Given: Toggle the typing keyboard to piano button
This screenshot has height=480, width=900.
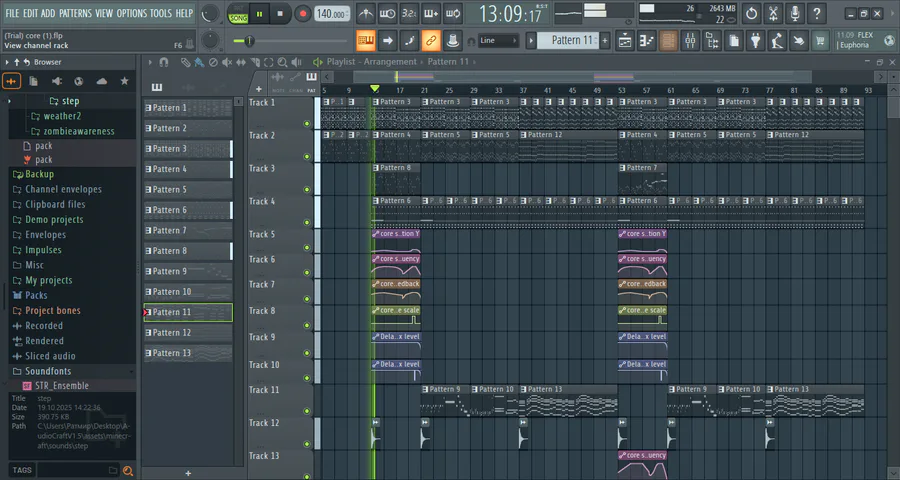Looking at the screenshot, I should tap(366, 40).
